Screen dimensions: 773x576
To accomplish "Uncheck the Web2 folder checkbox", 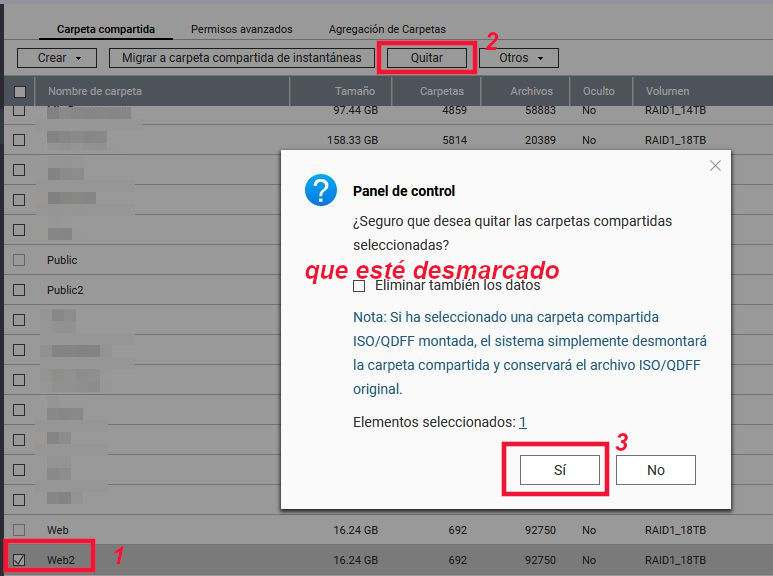I will 19,560.
